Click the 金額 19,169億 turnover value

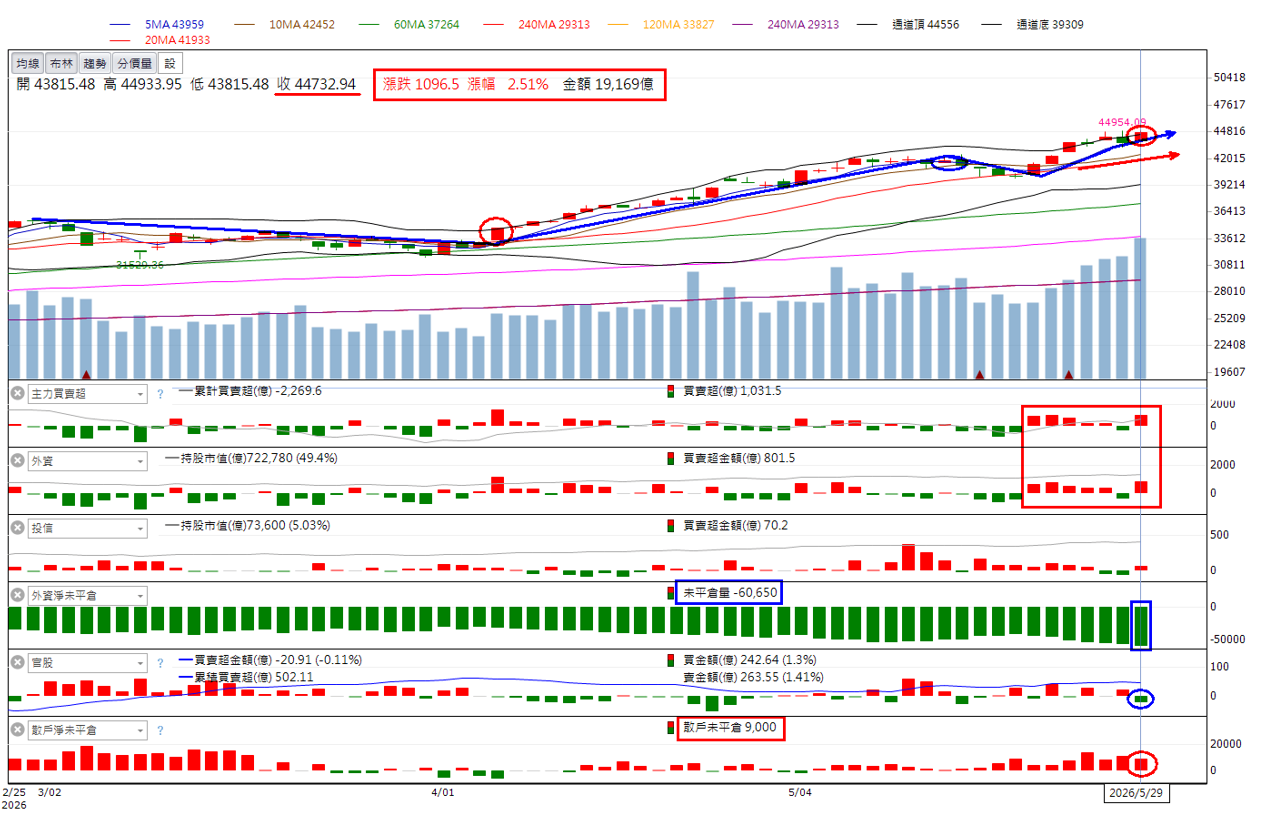pos(609,84)
